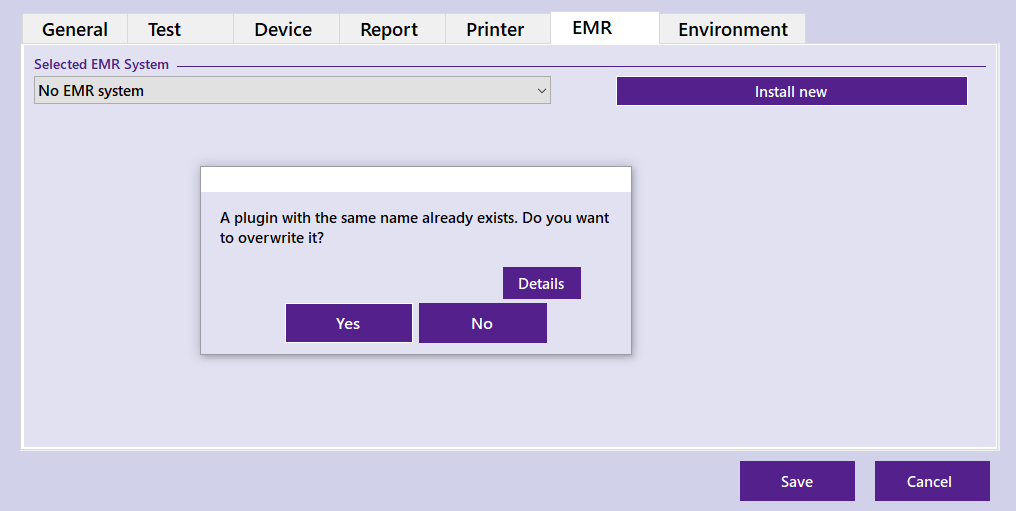
Task: Decline overwrite by clicking No
Action: pyautogui.click(x=482, y=323)
